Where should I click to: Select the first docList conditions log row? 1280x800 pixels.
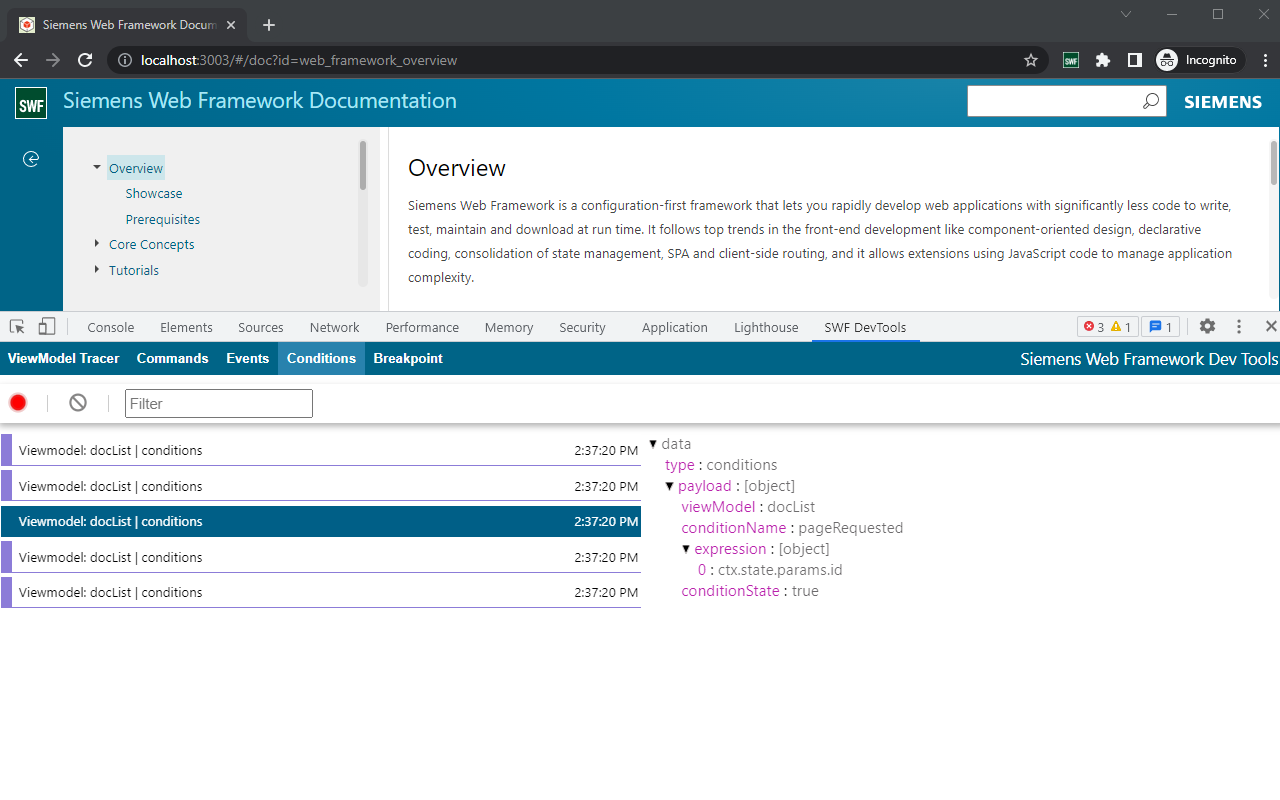[x=320, y=450]
